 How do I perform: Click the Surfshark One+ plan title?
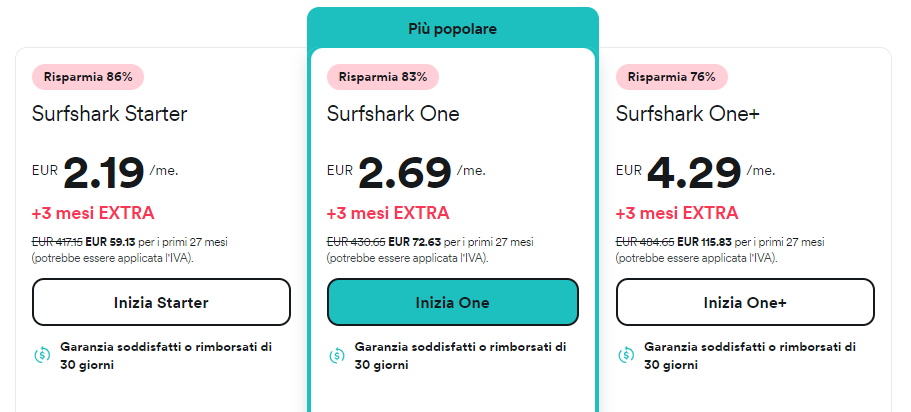[x=688, y=114]
